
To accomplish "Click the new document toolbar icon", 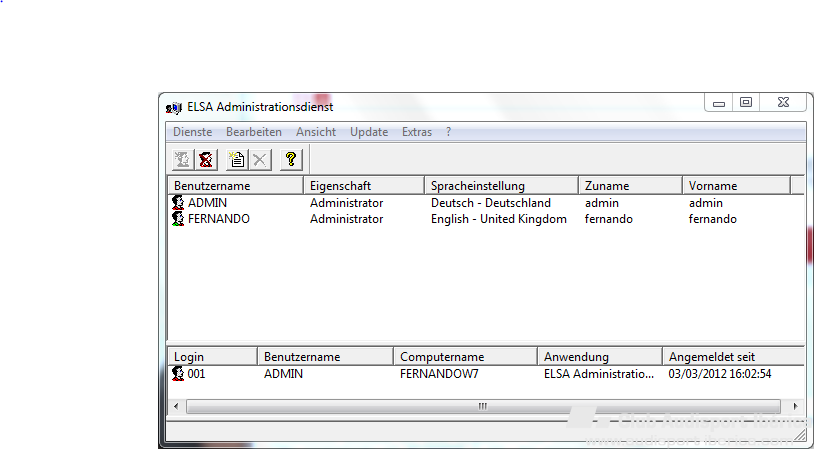I will (237, 160).
